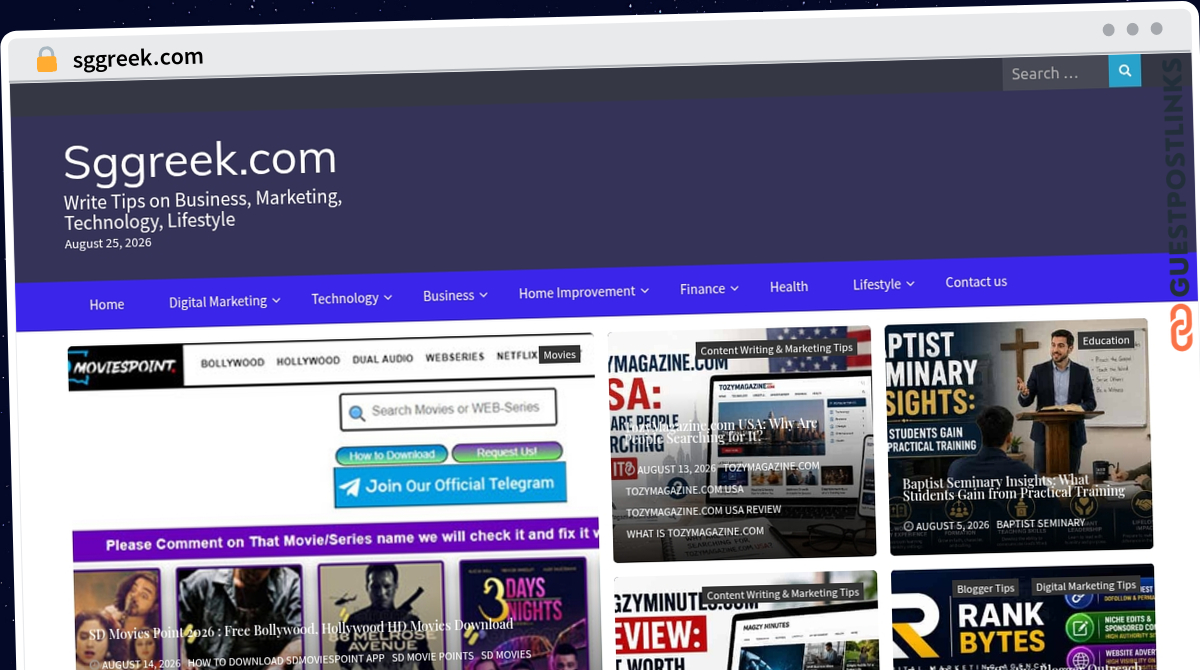Expand the Digital Marketing dropdown chevron

tap(276, 300)
